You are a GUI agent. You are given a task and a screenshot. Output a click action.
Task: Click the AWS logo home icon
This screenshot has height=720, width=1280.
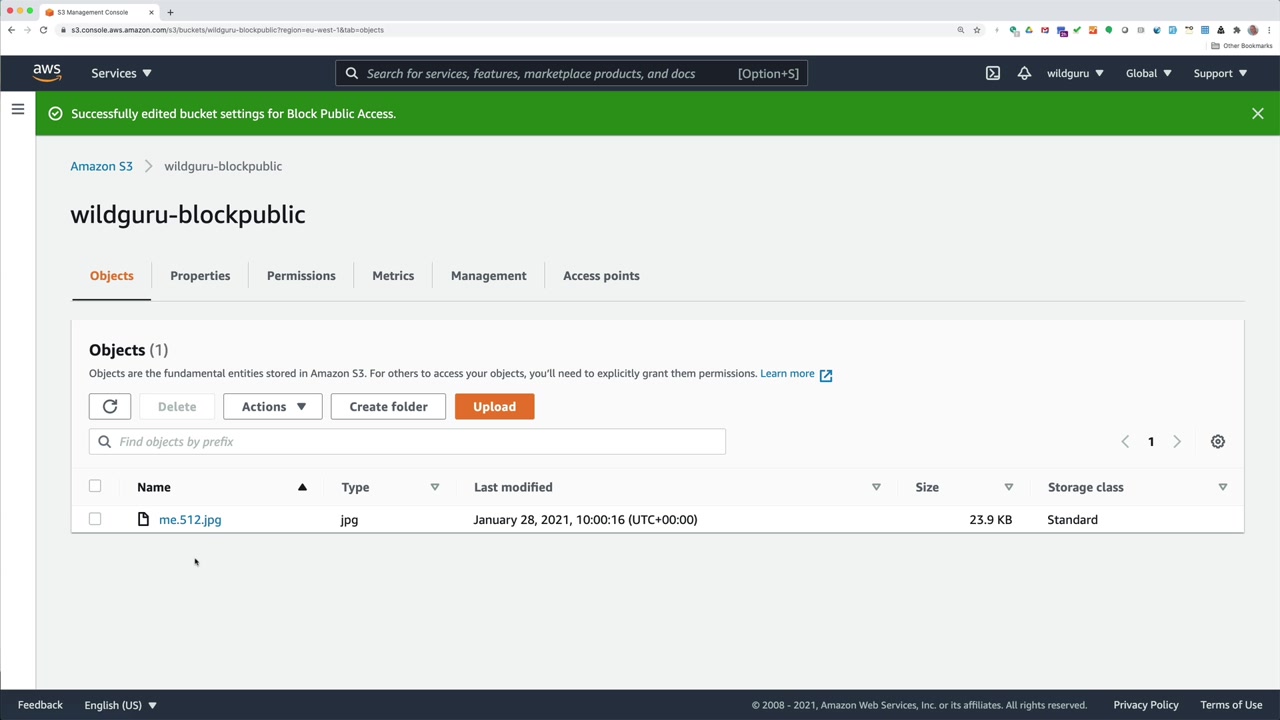(47, 73)
